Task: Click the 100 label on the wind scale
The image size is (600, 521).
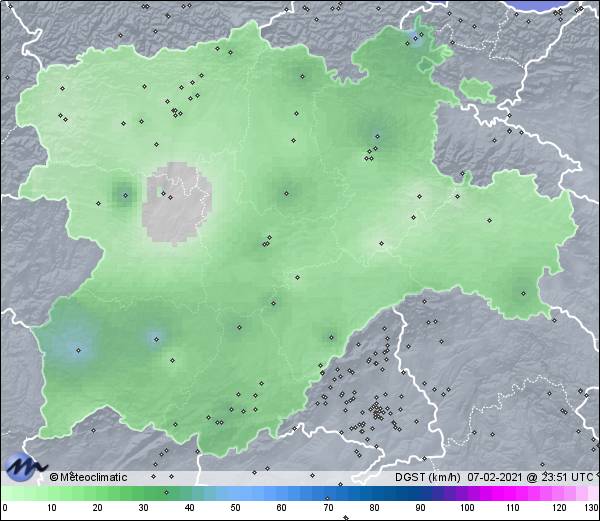Action: click(x=467, y=508)
